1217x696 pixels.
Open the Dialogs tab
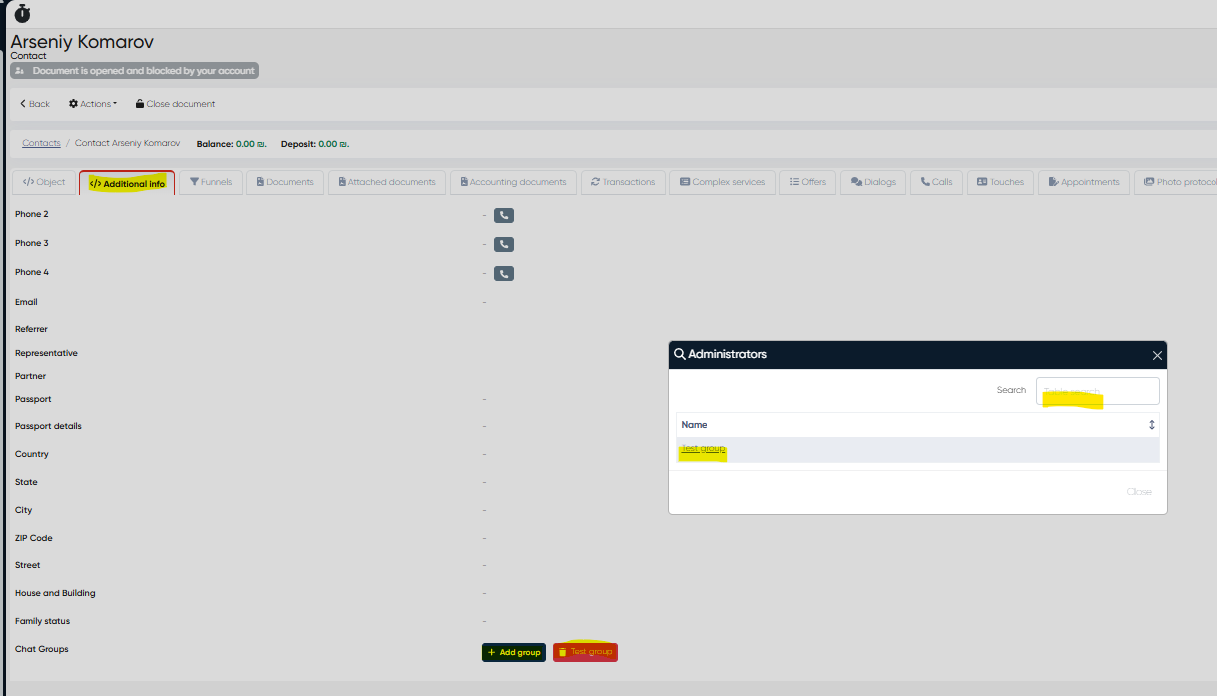873,182
